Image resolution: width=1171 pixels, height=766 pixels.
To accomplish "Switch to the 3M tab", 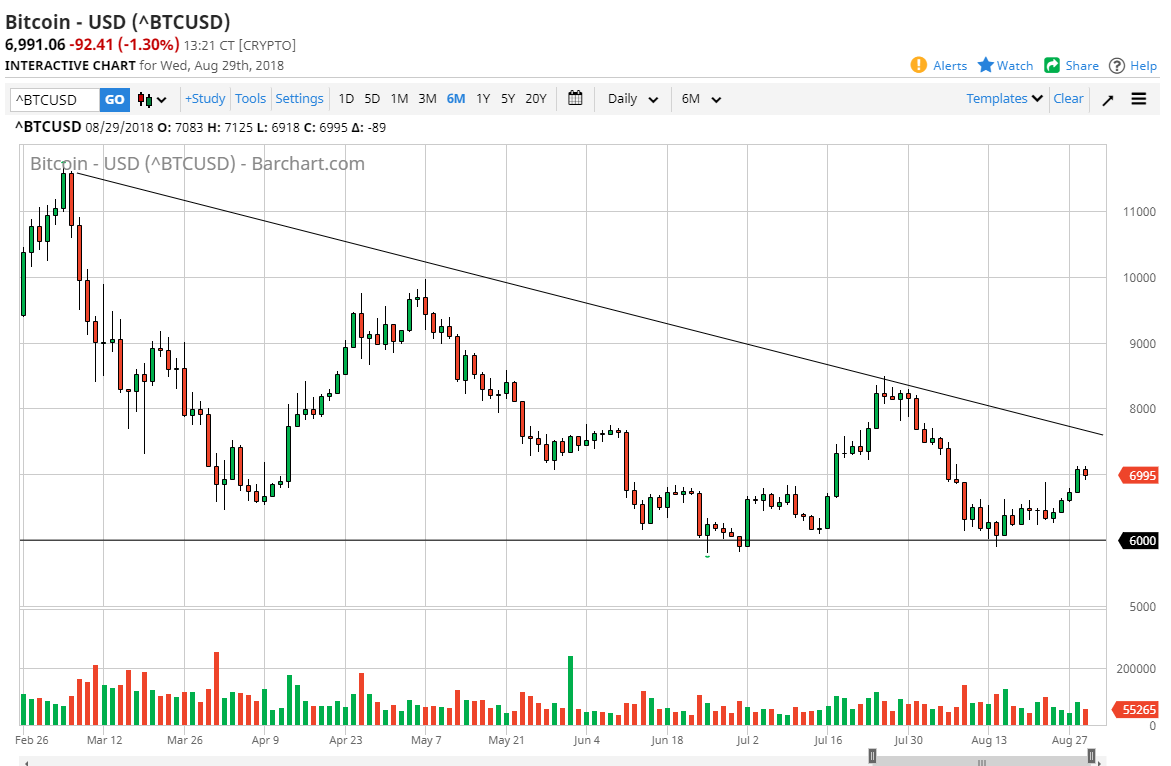I will (427, 99).
